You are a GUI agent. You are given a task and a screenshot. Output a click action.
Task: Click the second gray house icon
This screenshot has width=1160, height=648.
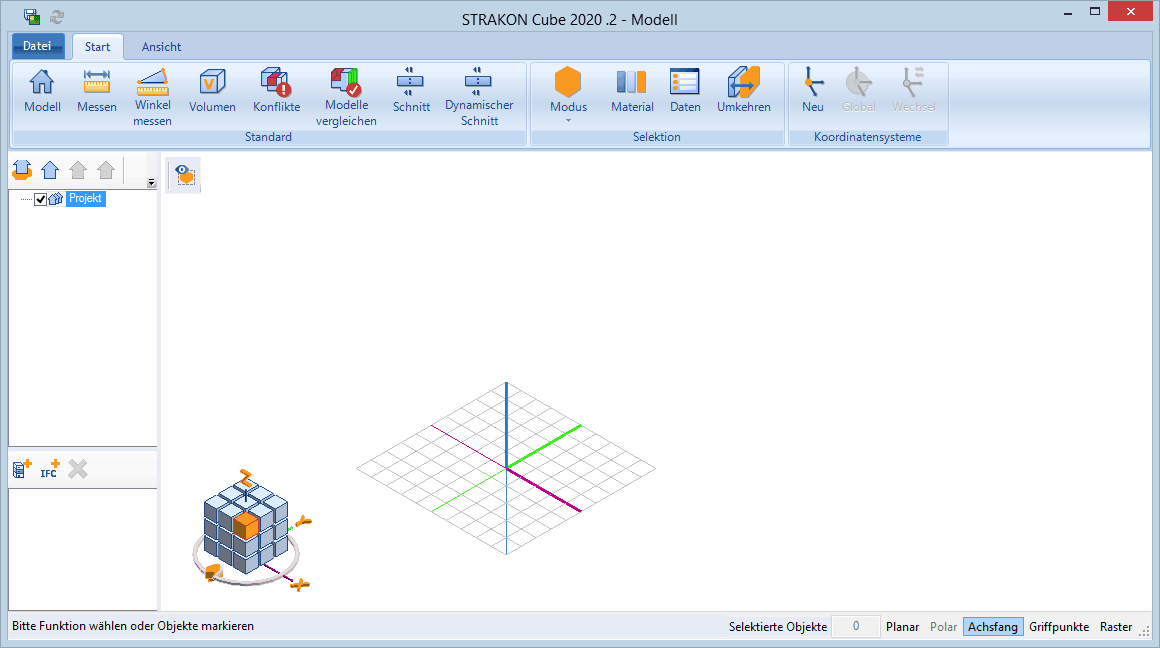pos(106,170)
